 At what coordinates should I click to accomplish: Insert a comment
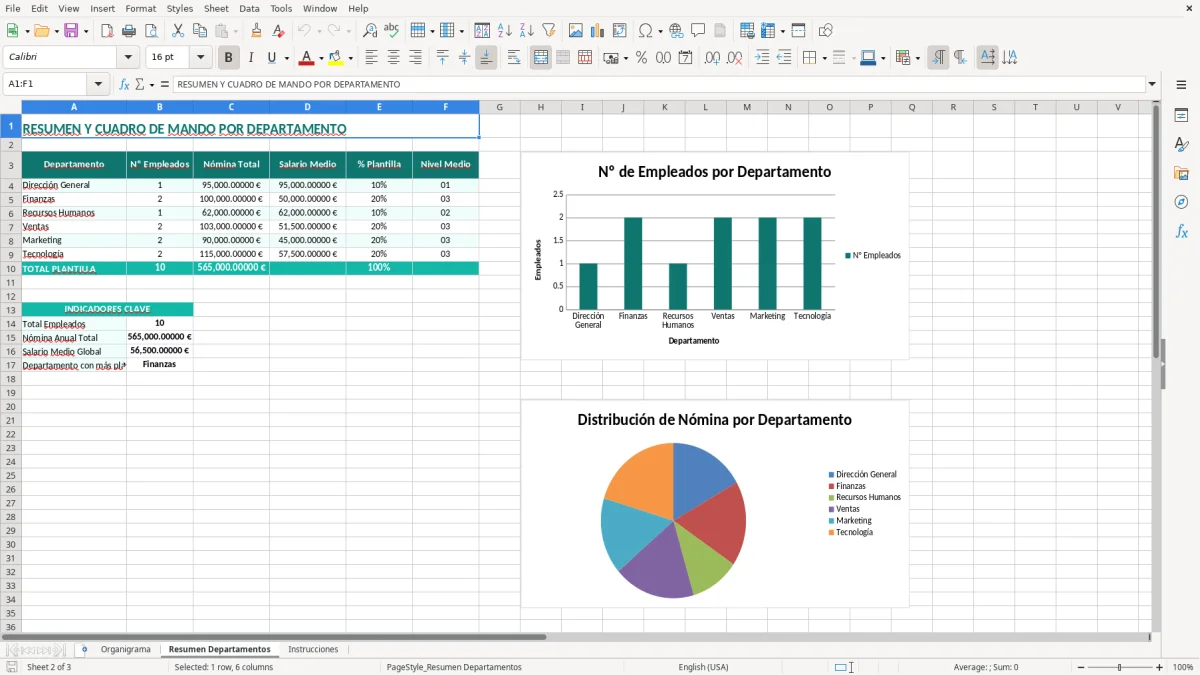click(698, 31)
